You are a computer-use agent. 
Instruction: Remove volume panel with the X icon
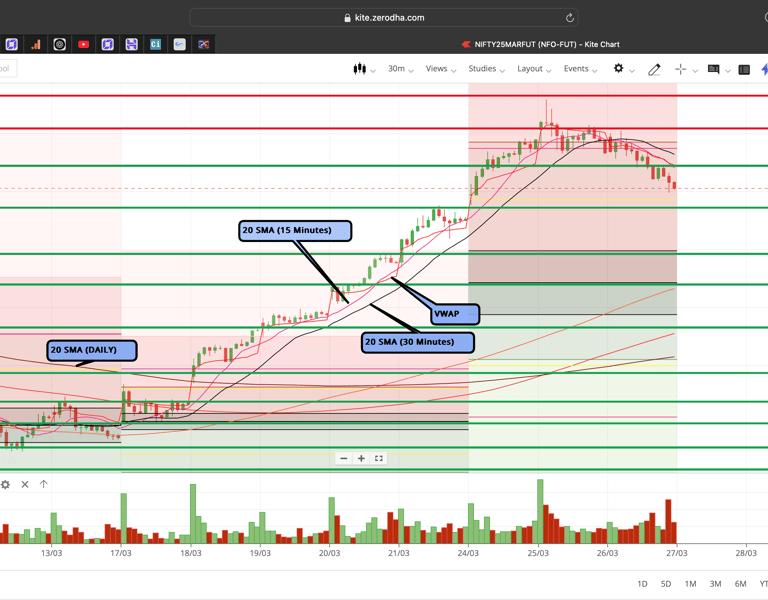(25, 484)
